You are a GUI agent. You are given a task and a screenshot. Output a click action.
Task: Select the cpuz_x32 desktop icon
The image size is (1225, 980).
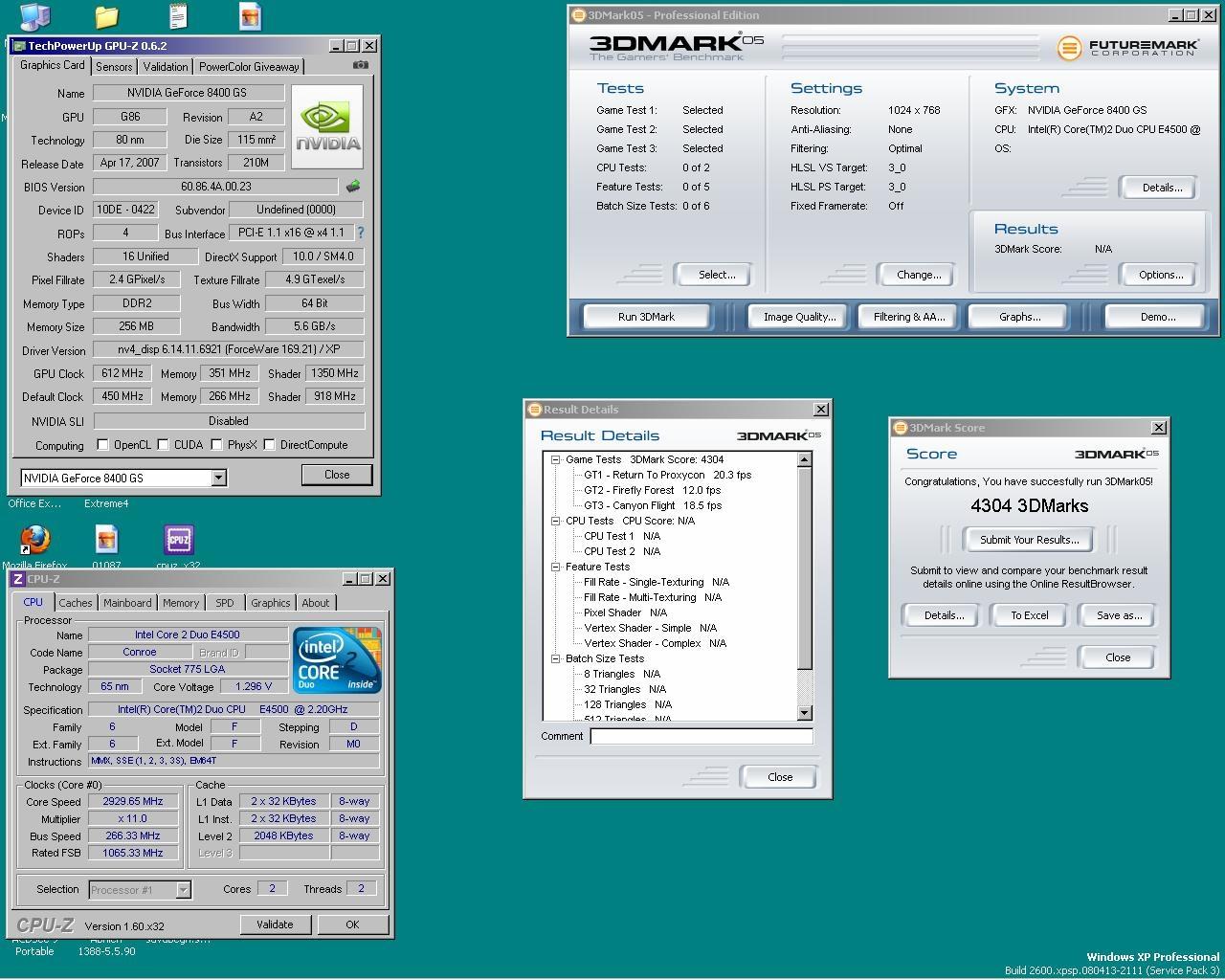178,540
